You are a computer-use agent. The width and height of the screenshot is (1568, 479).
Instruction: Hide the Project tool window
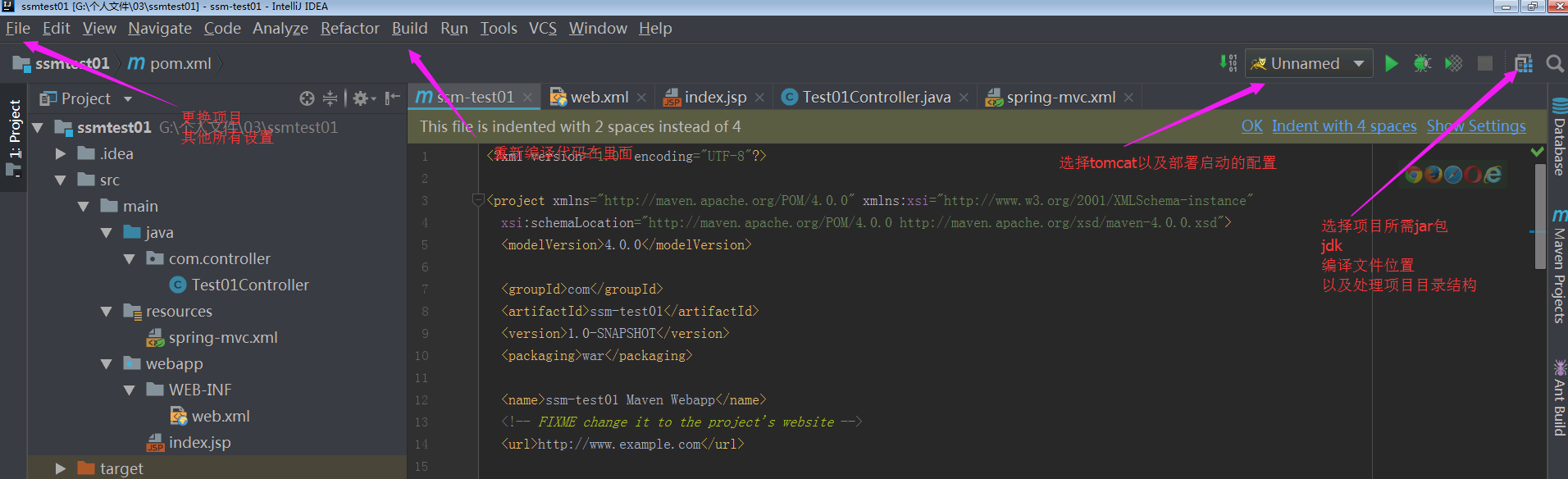pyautogui.click(x=393, y=98)
